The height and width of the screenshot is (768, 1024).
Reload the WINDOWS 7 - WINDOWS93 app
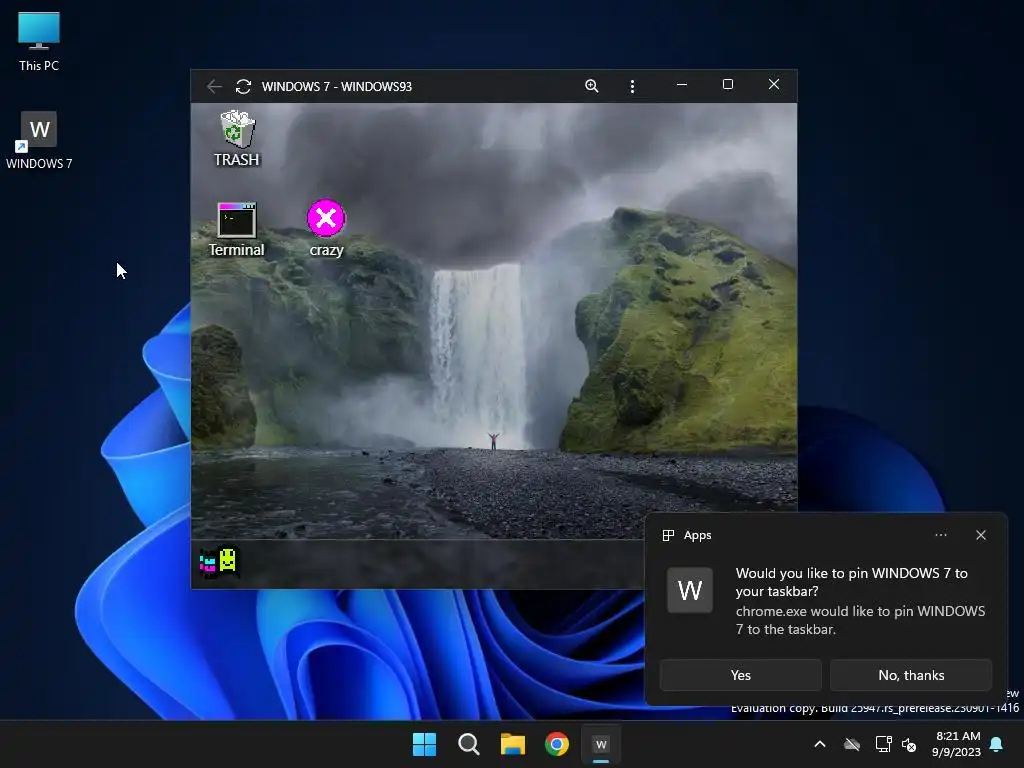pos(243,86)
